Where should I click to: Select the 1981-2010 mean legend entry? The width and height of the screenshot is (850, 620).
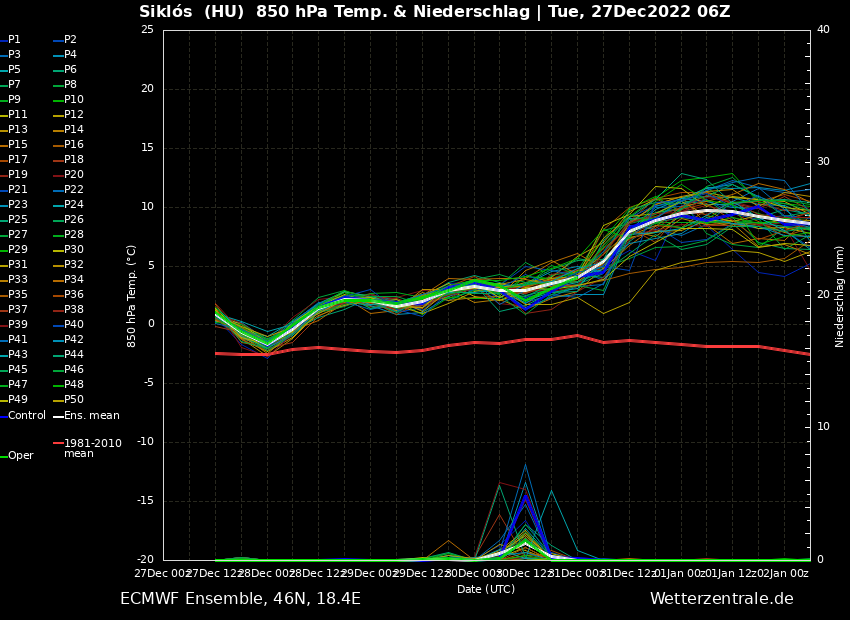coord(92,448)
